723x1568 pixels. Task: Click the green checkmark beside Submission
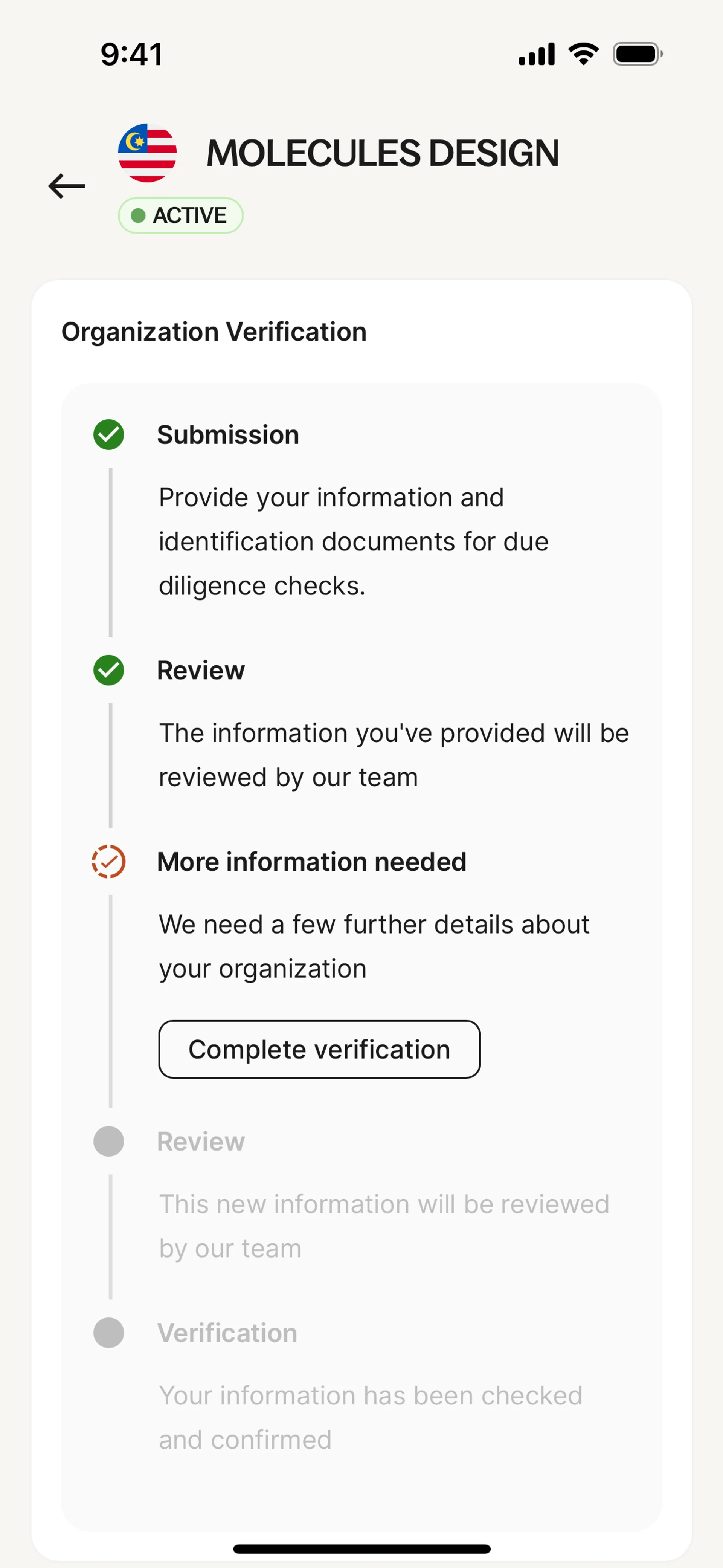coord(109,435)
